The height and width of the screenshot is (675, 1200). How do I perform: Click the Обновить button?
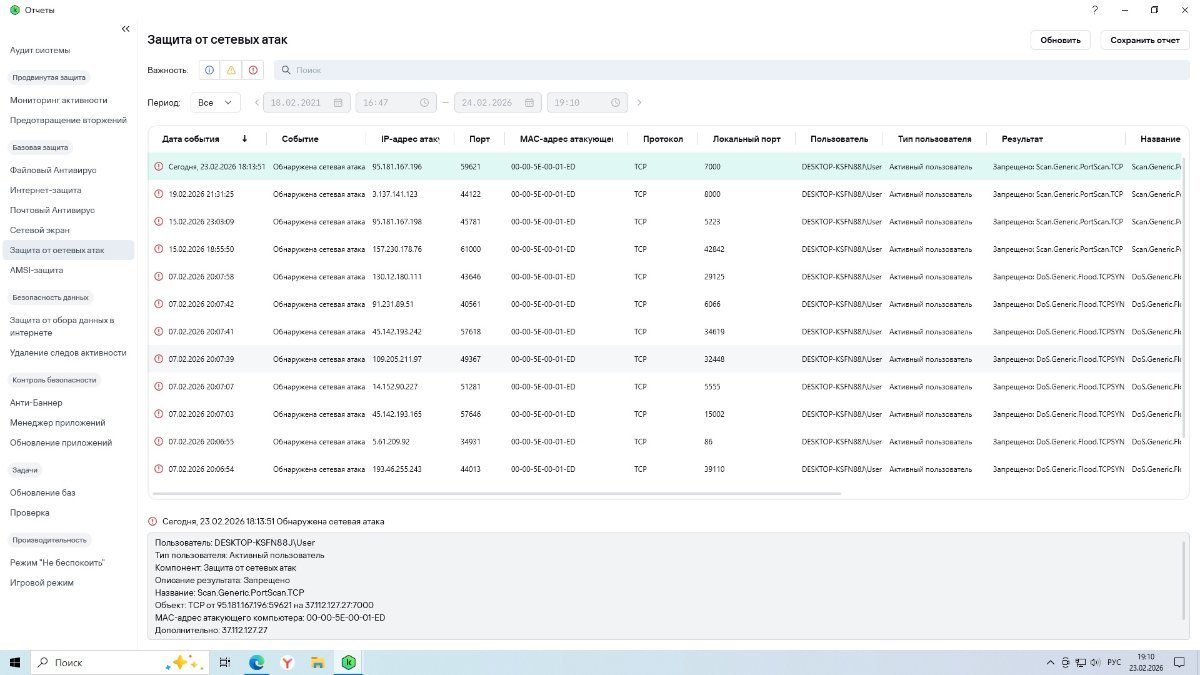(1060, 40)
